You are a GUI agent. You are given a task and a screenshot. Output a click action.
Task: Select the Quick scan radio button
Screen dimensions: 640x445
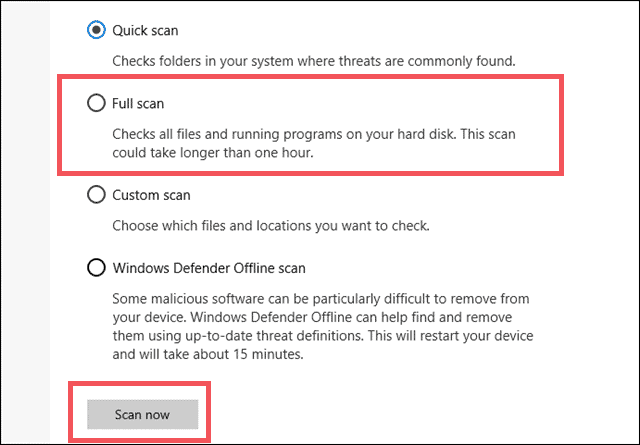tap(96, 30)
